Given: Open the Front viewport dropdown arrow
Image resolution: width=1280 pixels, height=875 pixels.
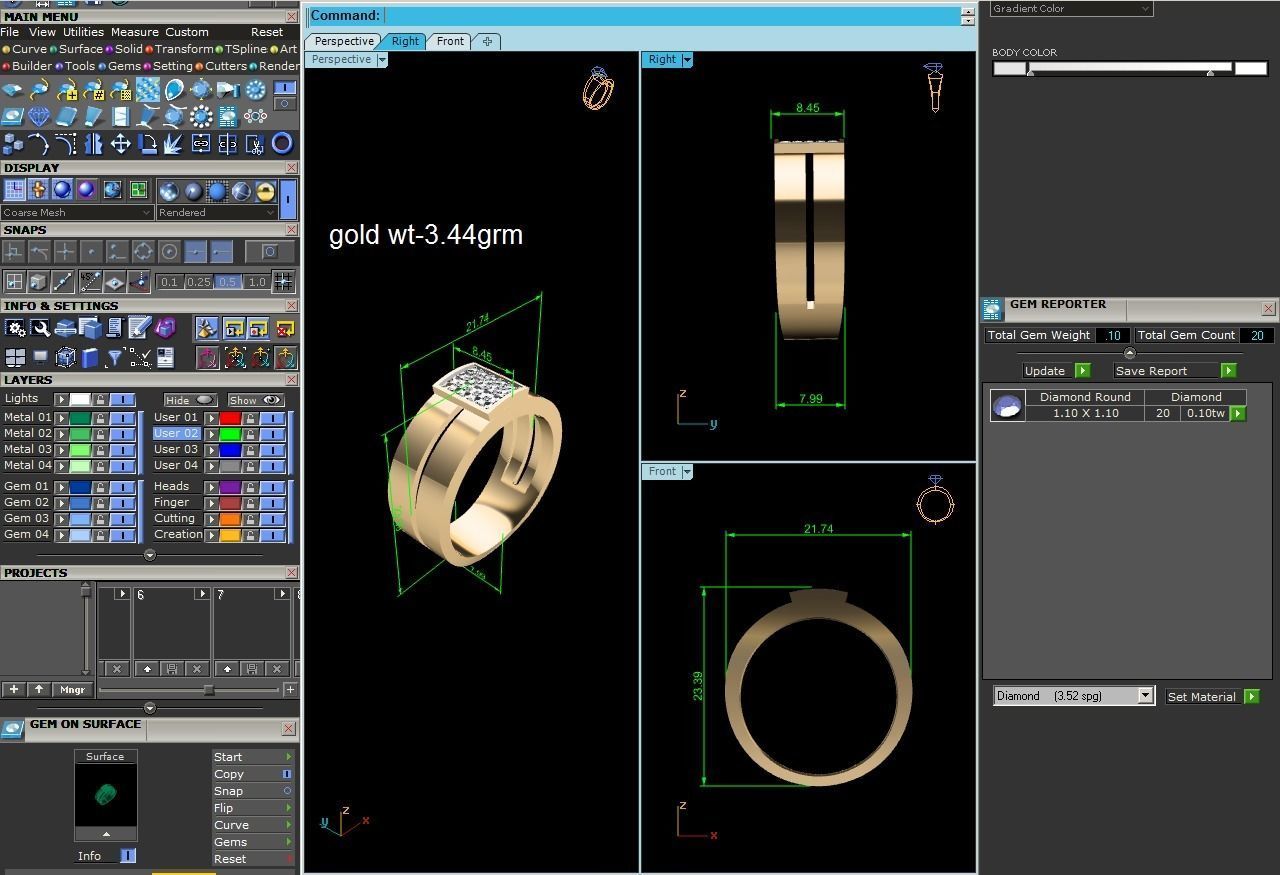Looking at the screenshot, I should [687, 472].
